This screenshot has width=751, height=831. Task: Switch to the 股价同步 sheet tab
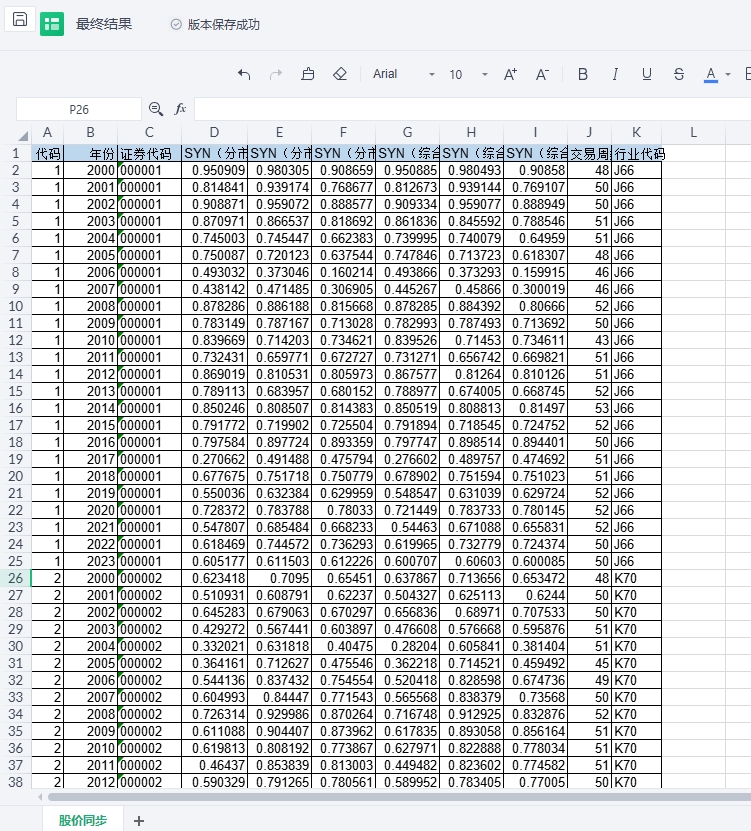pos(83,820)
